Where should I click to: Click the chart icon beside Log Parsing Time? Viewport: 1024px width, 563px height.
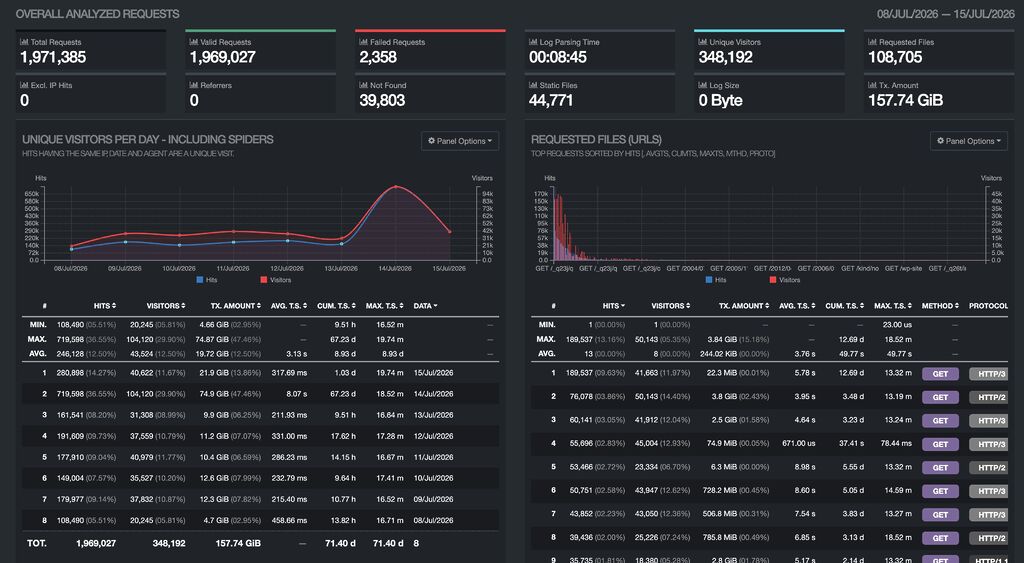pyautogui.click(x=533, y=42)
